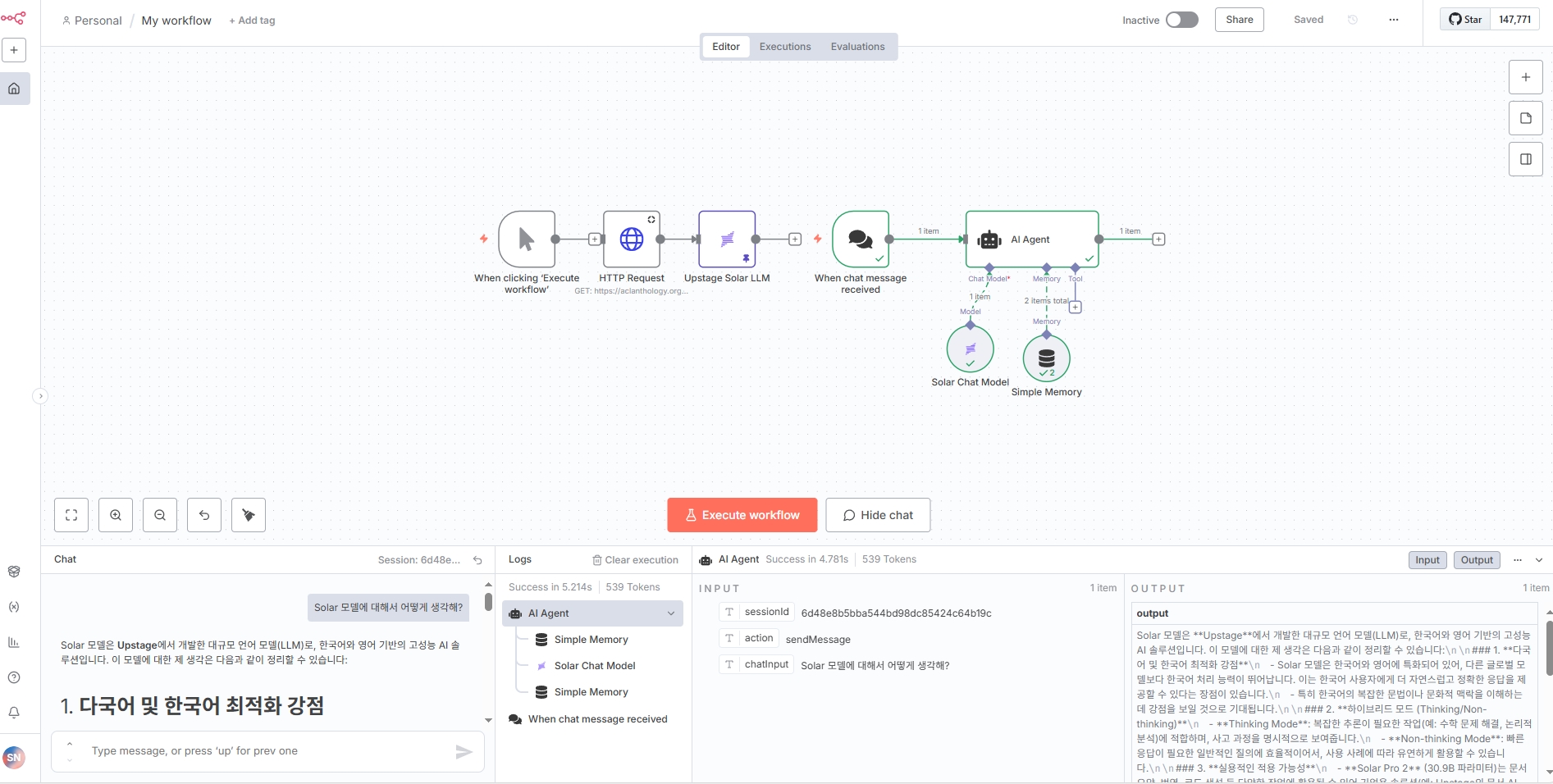
Task: Switch to the Evaluations tab
Action: (x=857, y=47)
